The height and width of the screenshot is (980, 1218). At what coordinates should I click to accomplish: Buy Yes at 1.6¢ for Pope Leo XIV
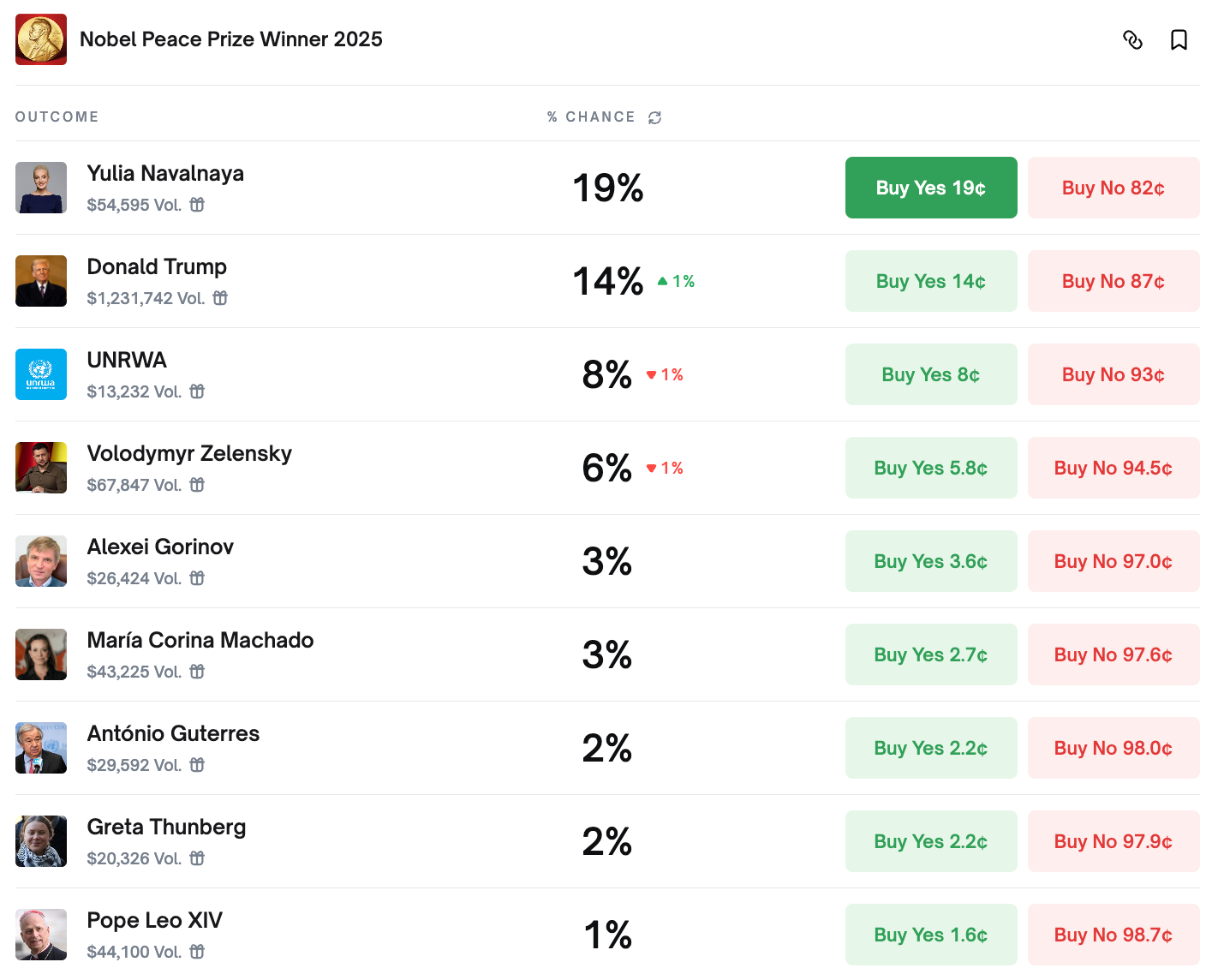coord(931,935)
